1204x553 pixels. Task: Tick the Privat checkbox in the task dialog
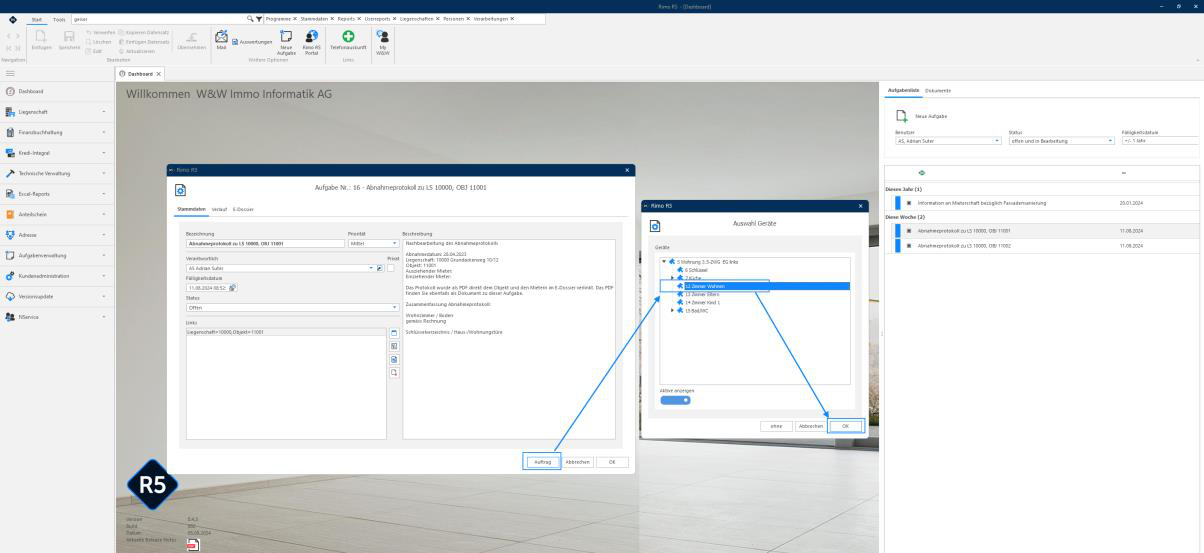coord(391,268)
